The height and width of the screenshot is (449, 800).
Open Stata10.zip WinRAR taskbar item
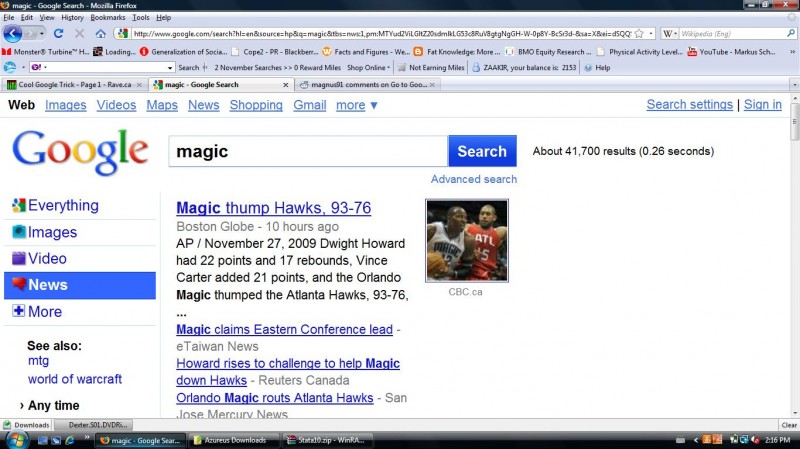pos(327,440)
